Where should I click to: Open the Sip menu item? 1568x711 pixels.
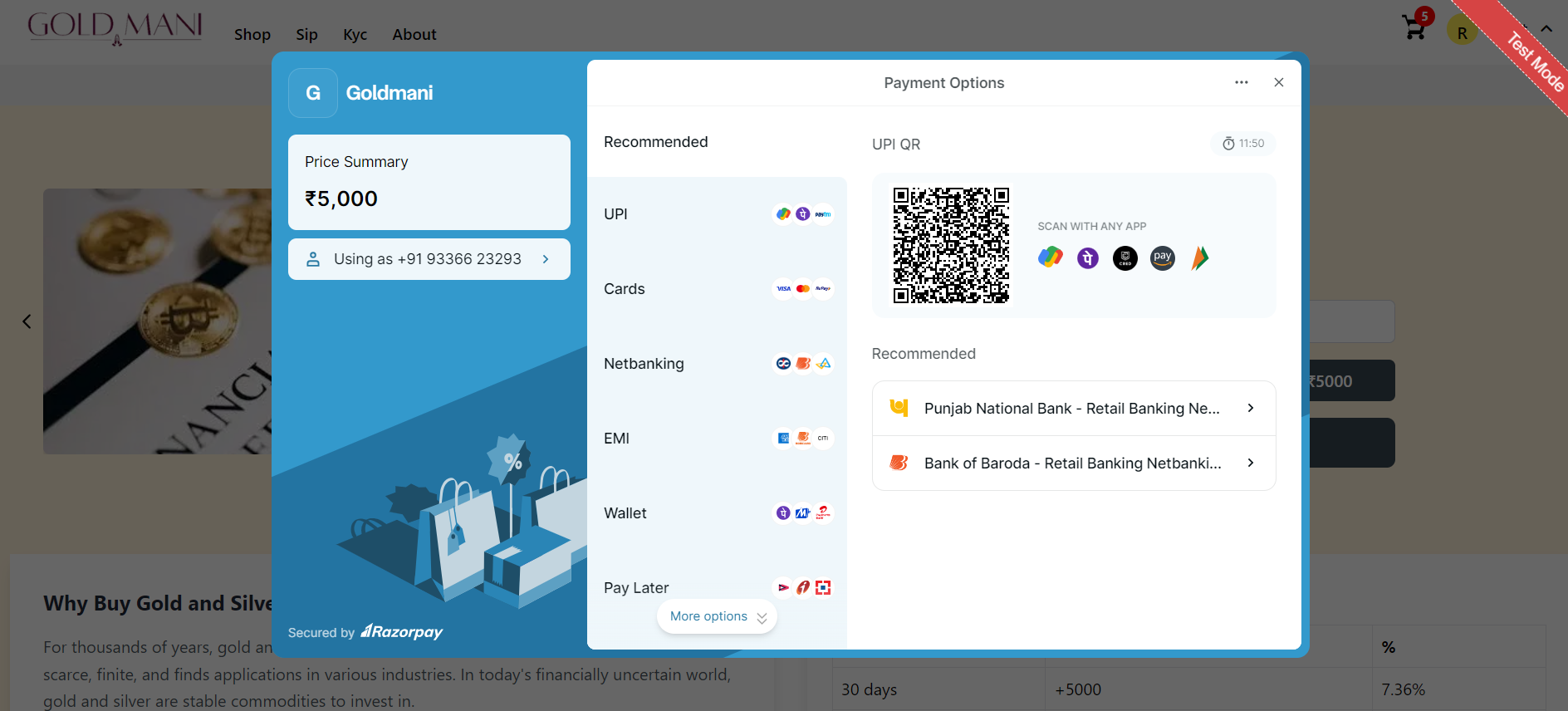coord(306,34)
